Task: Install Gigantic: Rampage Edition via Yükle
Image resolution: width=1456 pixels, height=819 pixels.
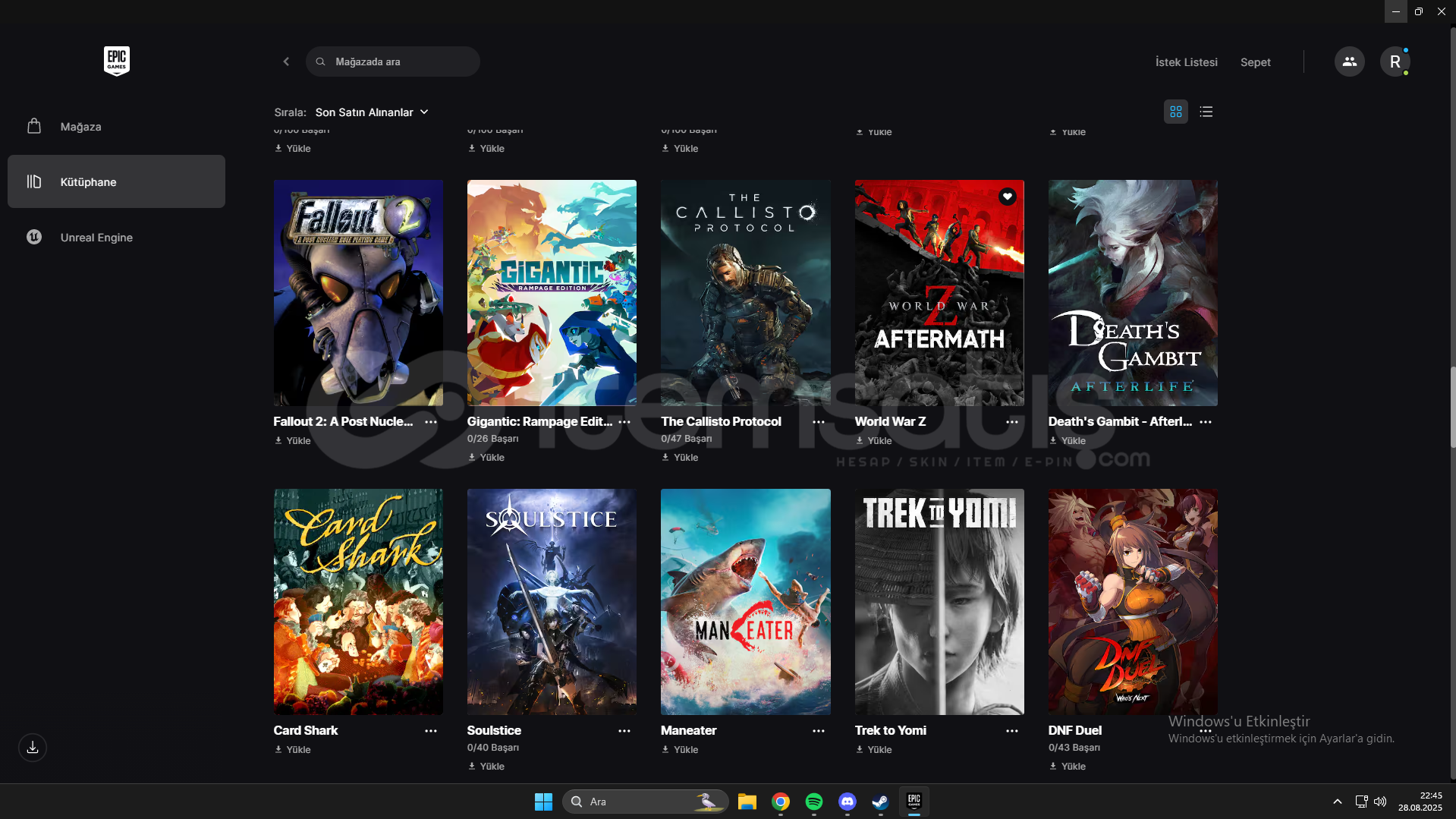Action: click(486, 458)
